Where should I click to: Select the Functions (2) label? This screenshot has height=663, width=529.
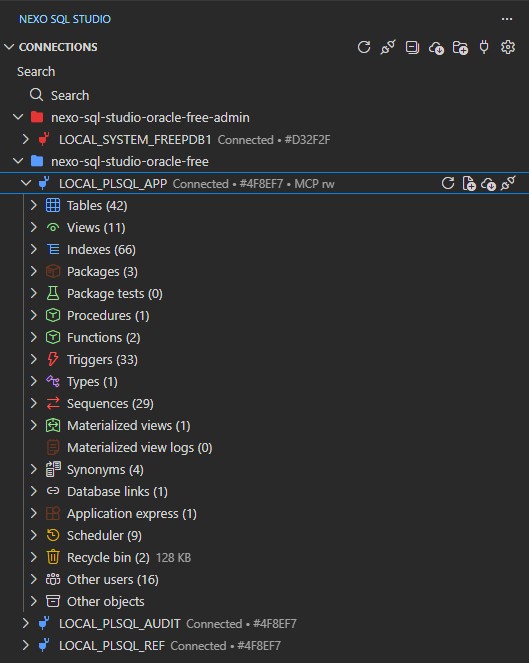tap(104, 337)
